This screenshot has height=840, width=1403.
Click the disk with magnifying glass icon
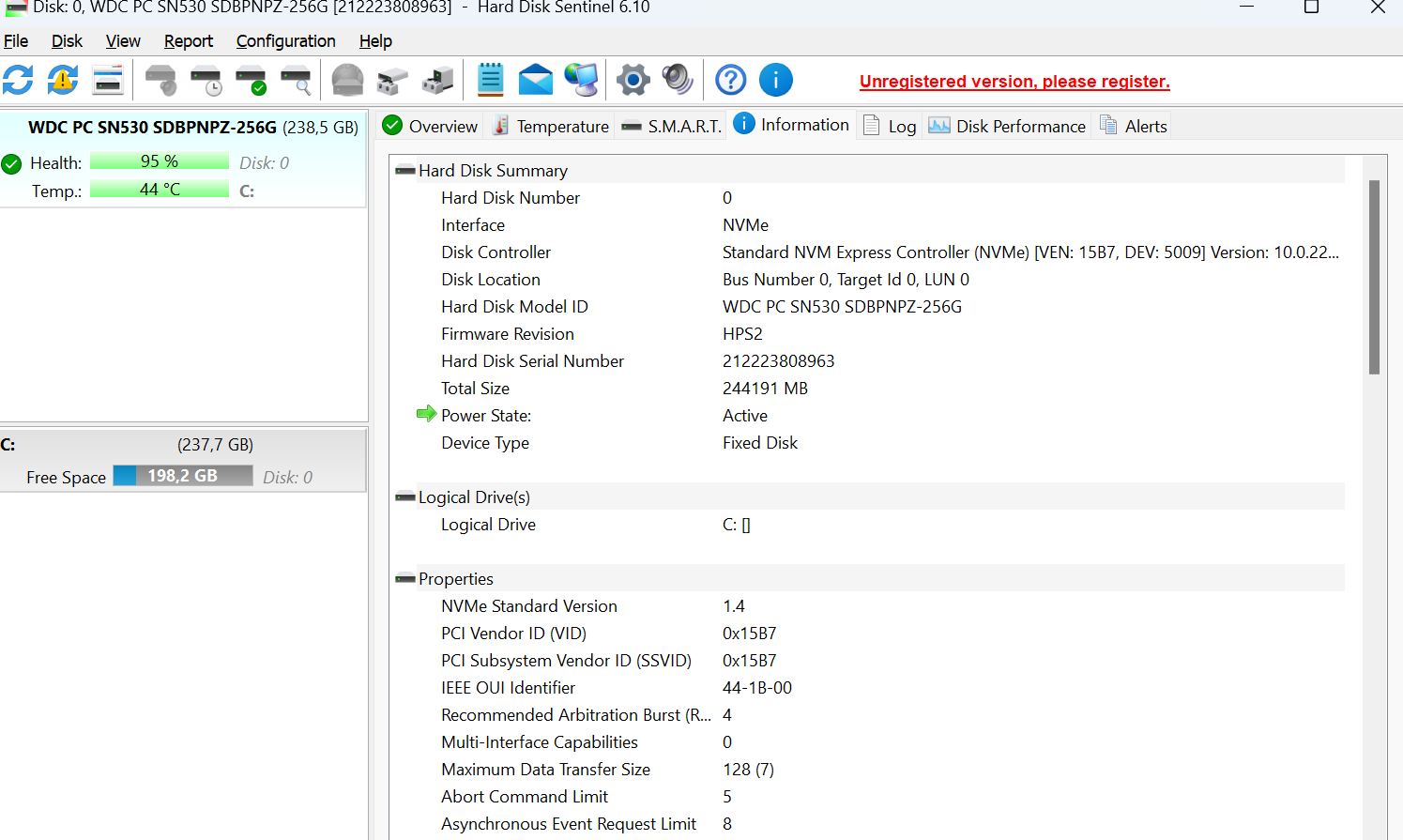[296, 81]
